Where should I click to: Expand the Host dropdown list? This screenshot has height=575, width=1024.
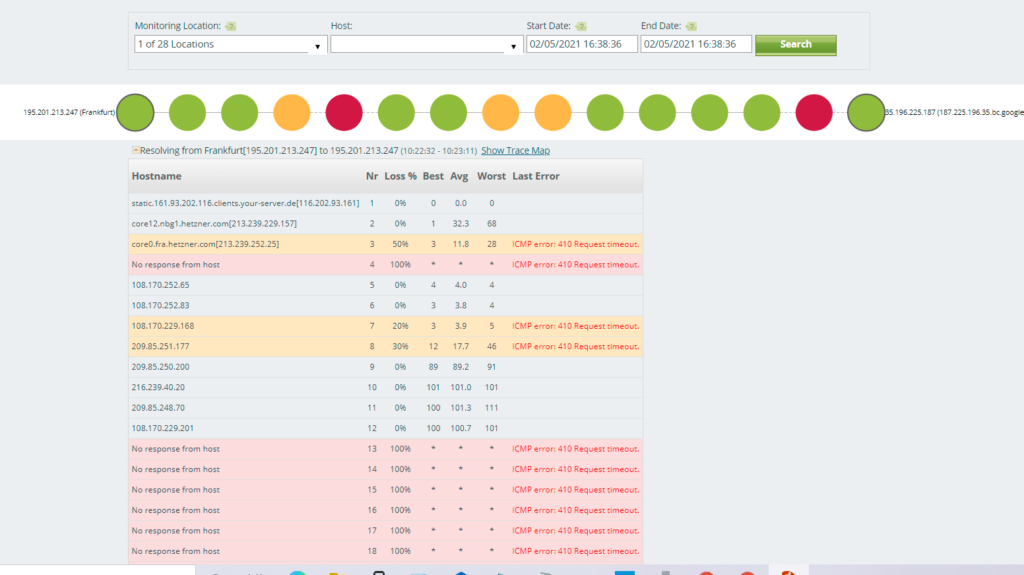513,45
